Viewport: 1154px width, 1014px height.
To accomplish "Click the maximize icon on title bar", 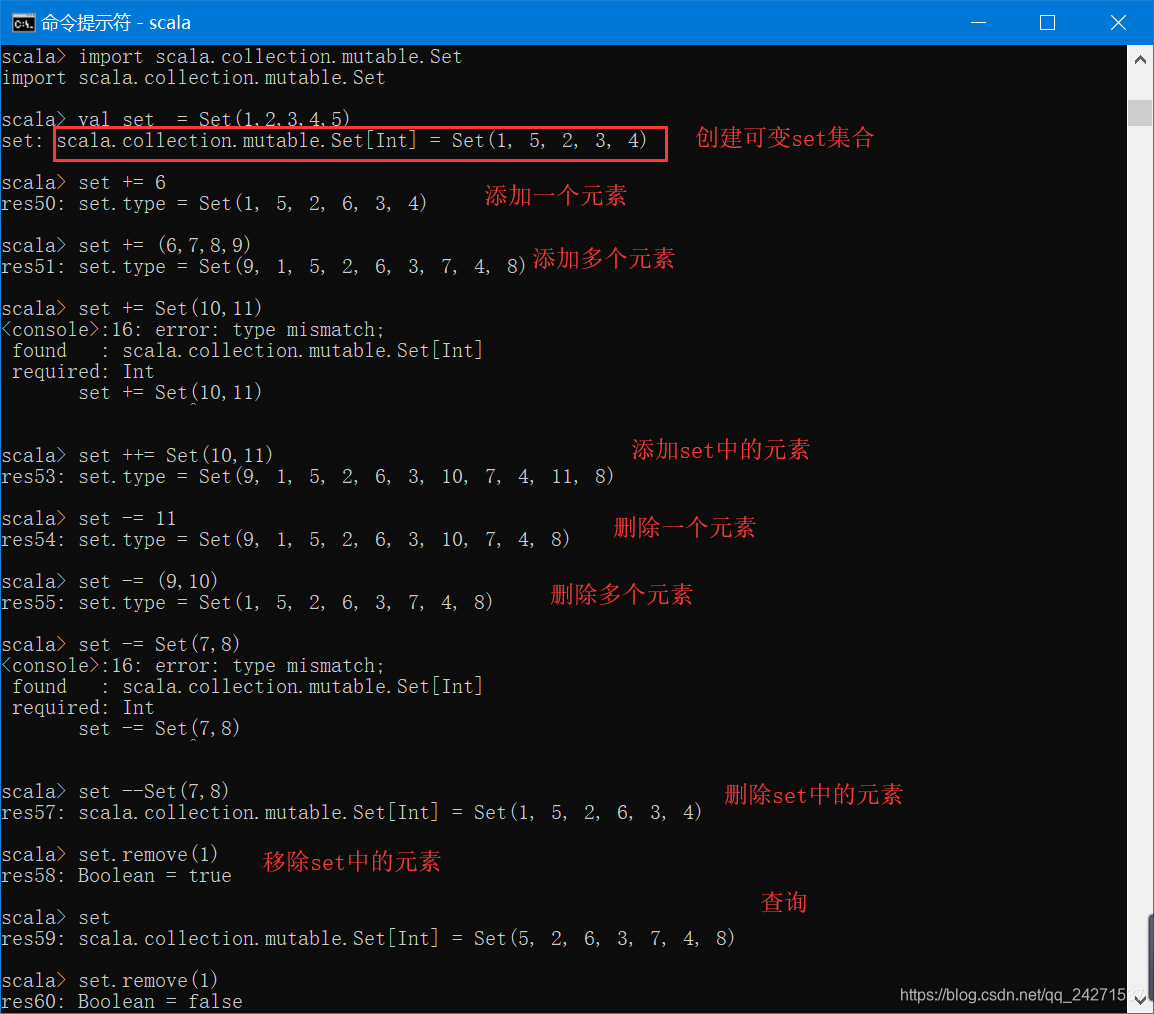I will 1047,22.
